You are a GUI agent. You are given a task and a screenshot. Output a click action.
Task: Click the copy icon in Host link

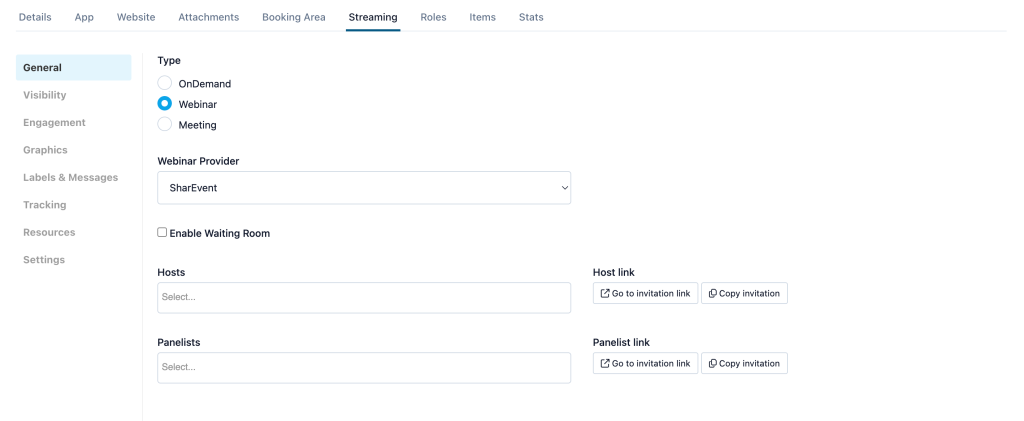point(712,294)
